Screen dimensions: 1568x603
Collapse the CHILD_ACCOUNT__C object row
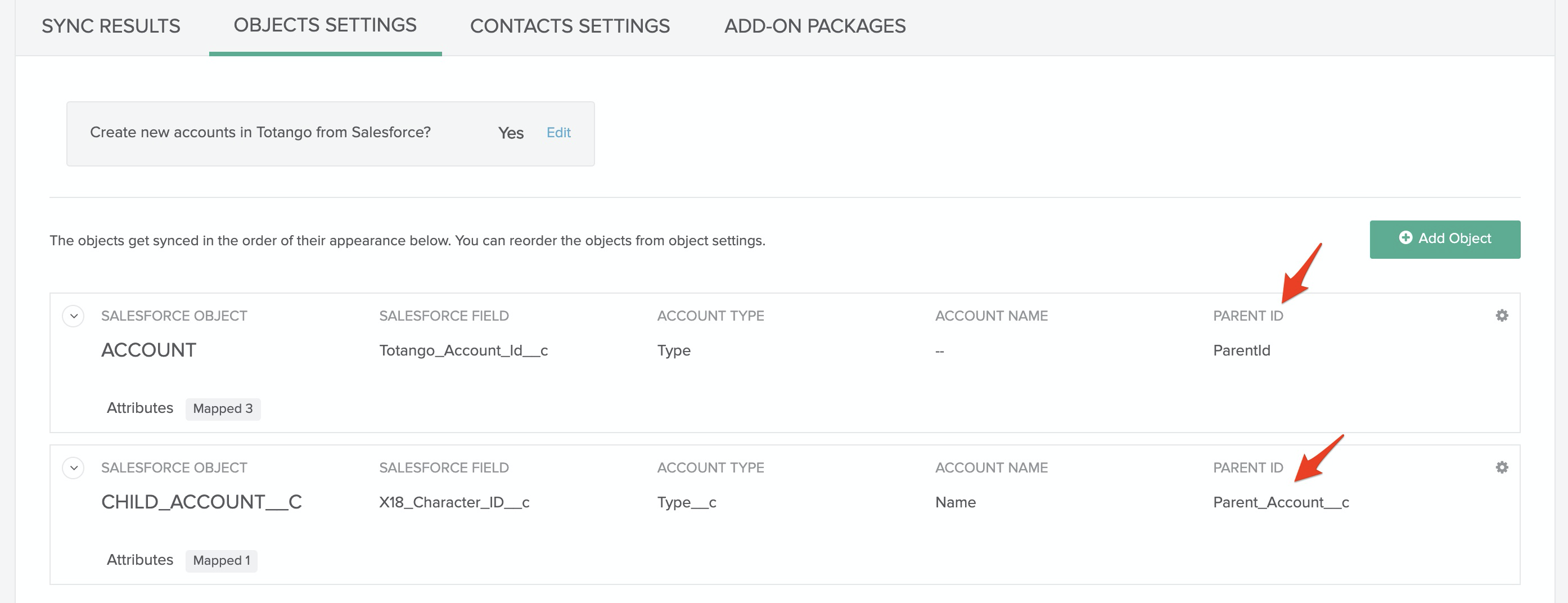(74, 468)
